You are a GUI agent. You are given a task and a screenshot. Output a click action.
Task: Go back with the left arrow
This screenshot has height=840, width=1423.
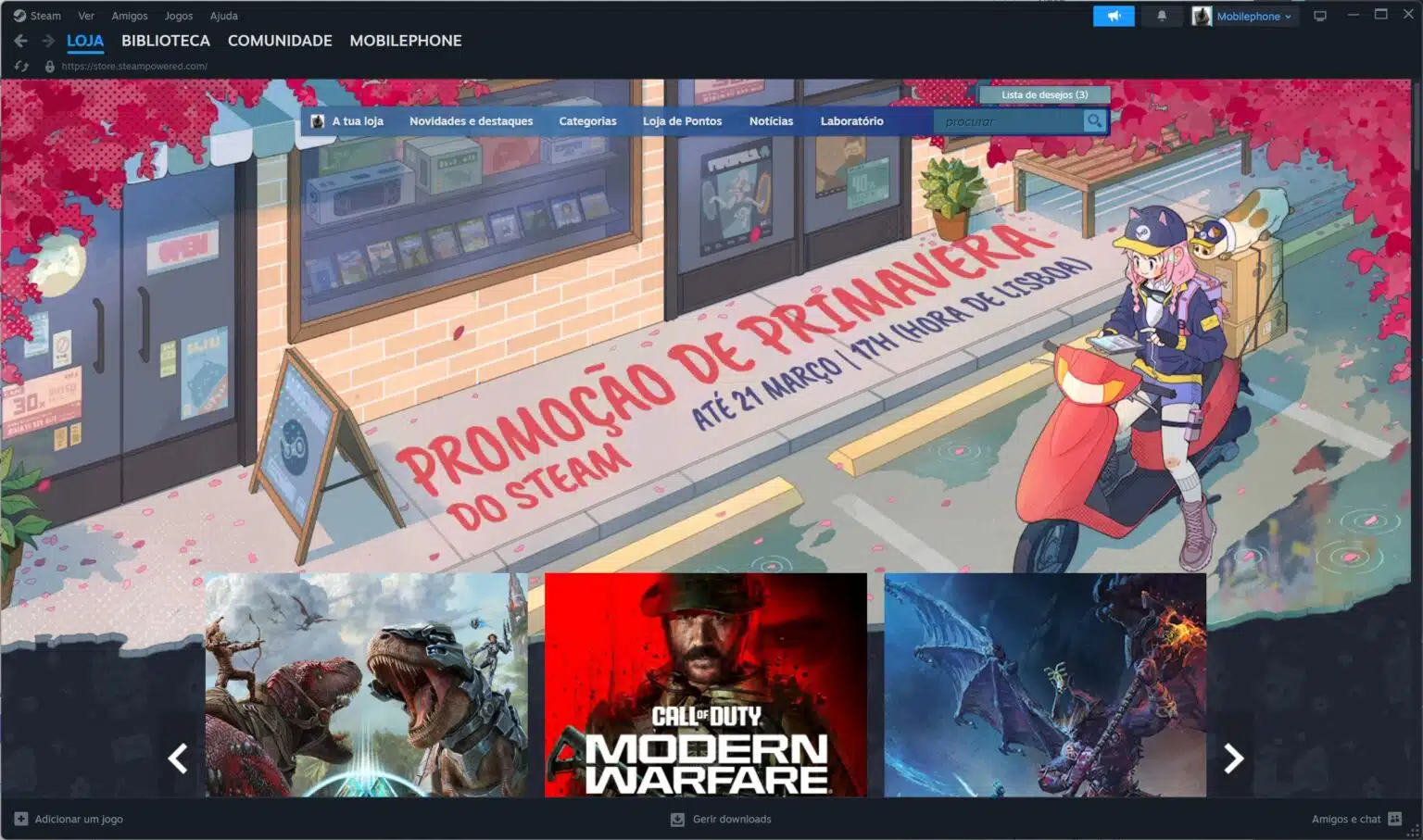20,41
